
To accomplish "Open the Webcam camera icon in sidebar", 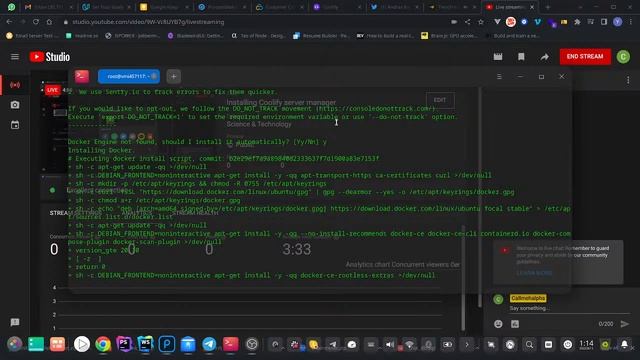I will pos(15,105).
